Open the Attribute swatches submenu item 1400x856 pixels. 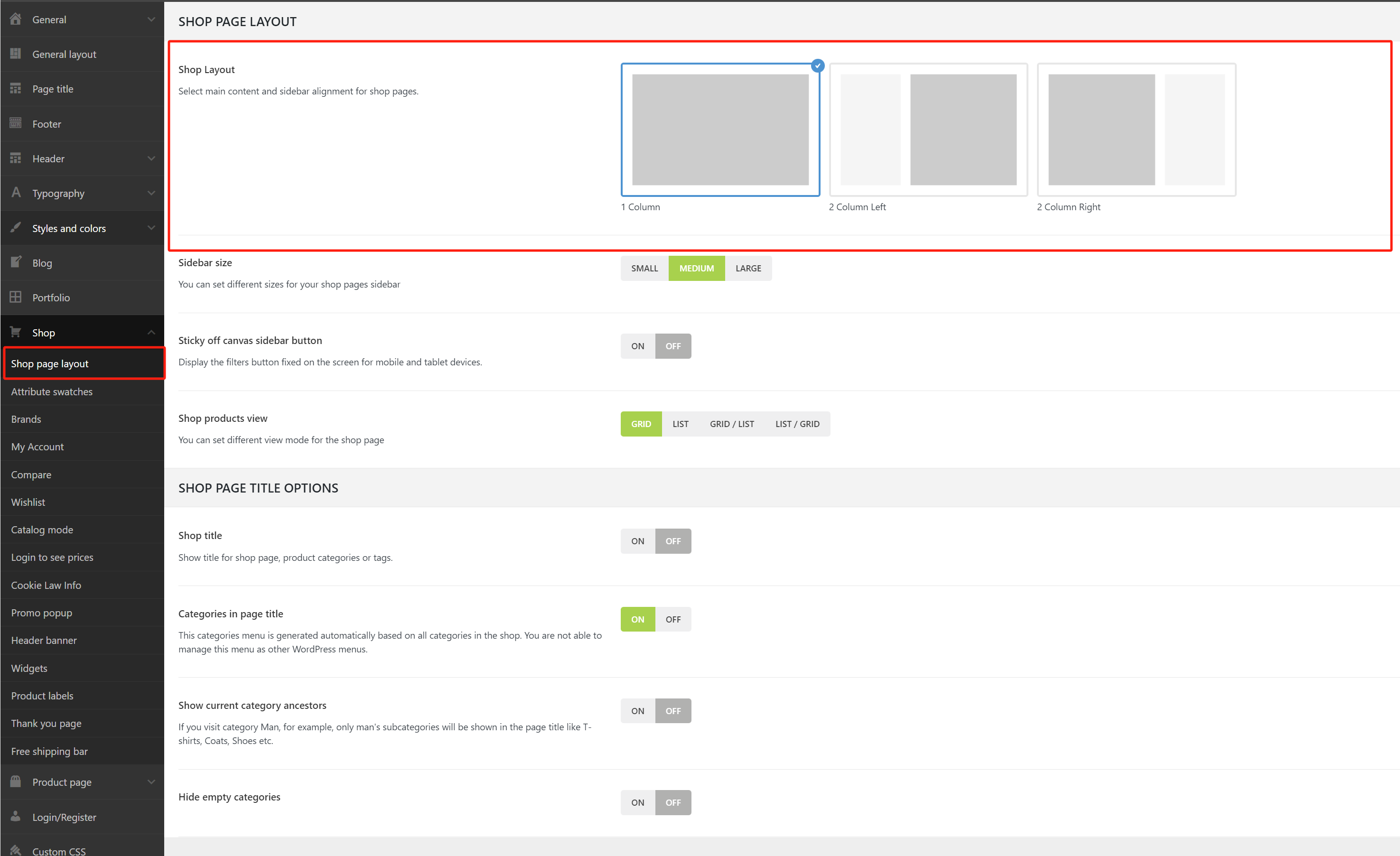[x=52, y=391]
